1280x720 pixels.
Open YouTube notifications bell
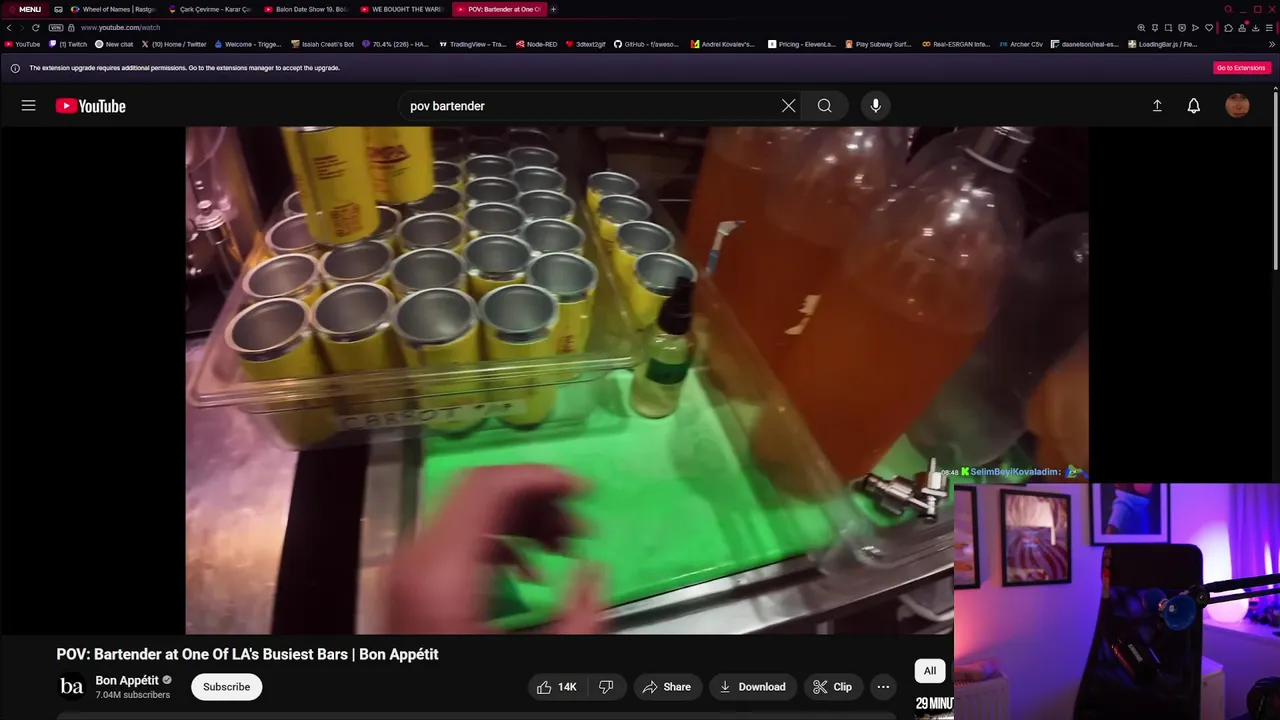point(1193,105)
